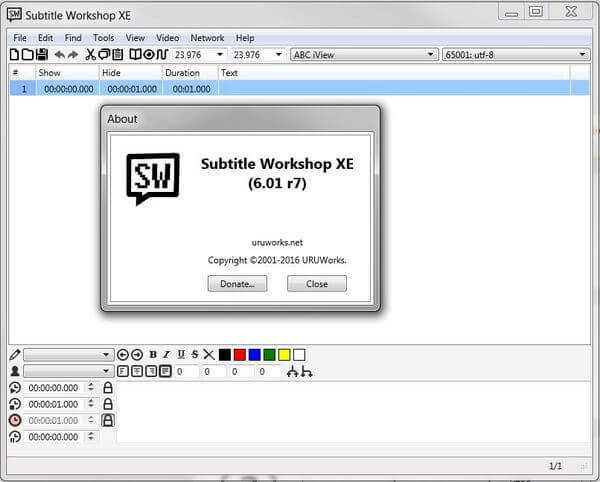This screenshot has height=482, width=600.
Task: Click the SW logo in About dialog
Action: point(153,179)
